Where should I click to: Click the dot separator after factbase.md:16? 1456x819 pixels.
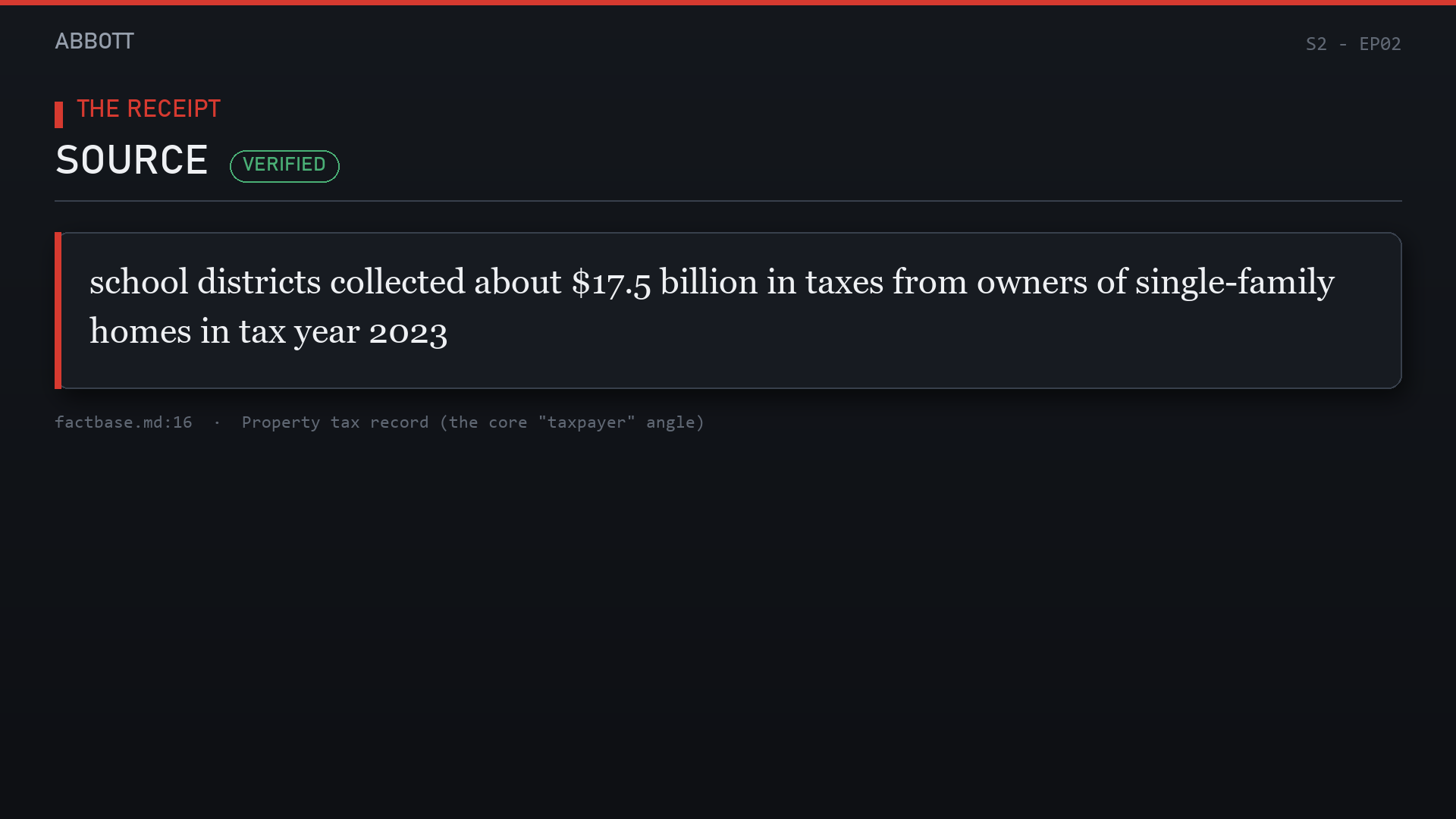coord(217,422)
